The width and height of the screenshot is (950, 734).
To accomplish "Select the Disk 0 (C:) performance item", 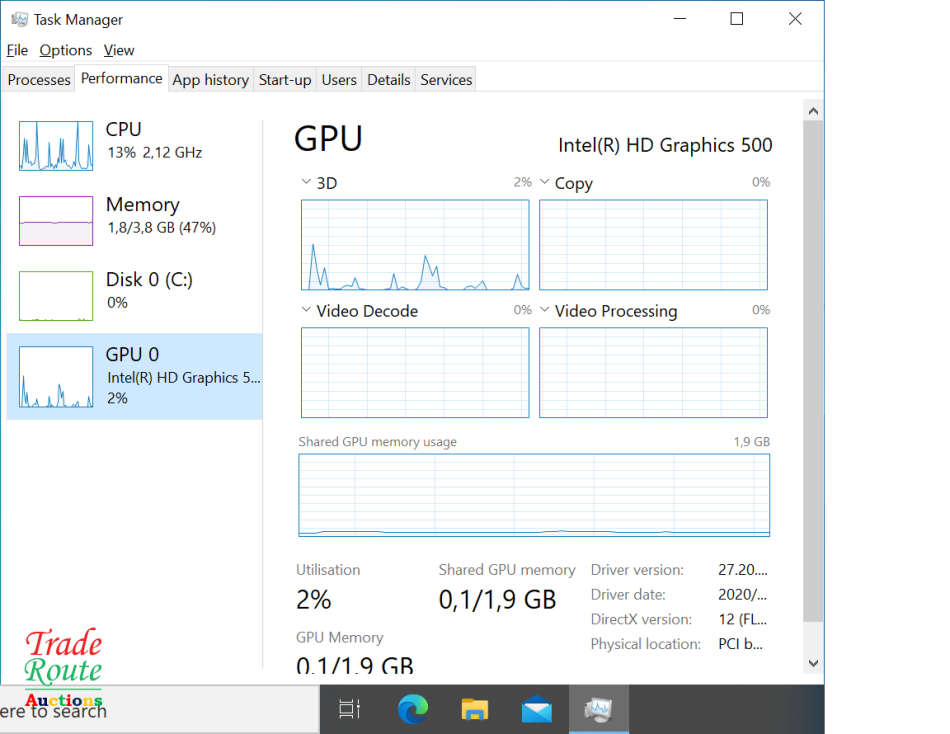I will pyautogui.click(x=134, y=290).
